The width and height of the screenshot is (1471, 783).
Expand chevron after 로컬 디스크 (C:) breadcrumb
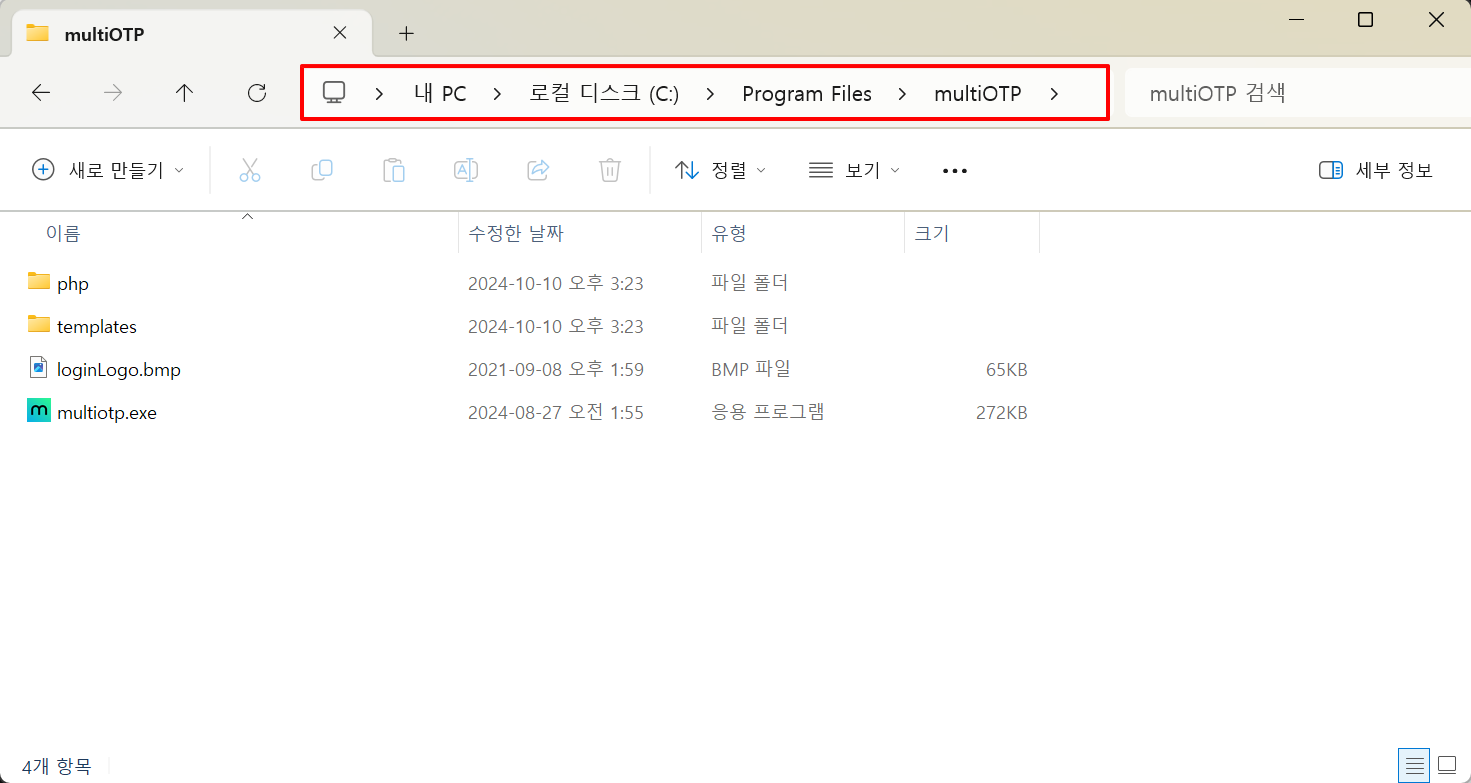(710, 94)
